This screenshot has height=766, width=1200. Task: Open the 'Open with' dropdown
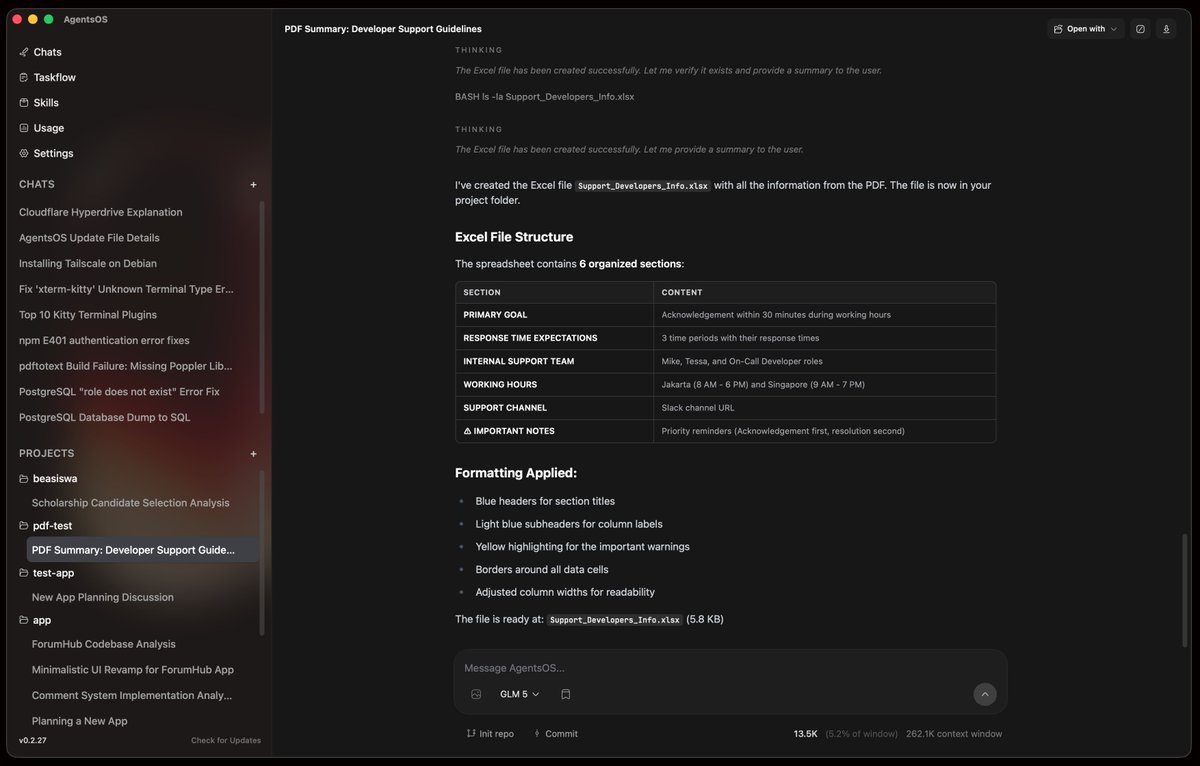pyautogui.click(x=1085, y=29)
